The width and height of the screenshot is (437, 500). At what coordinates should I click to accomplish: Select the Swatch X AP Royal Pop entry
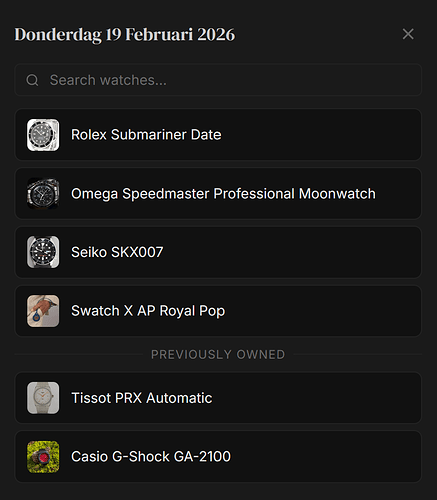coord(218,311)
